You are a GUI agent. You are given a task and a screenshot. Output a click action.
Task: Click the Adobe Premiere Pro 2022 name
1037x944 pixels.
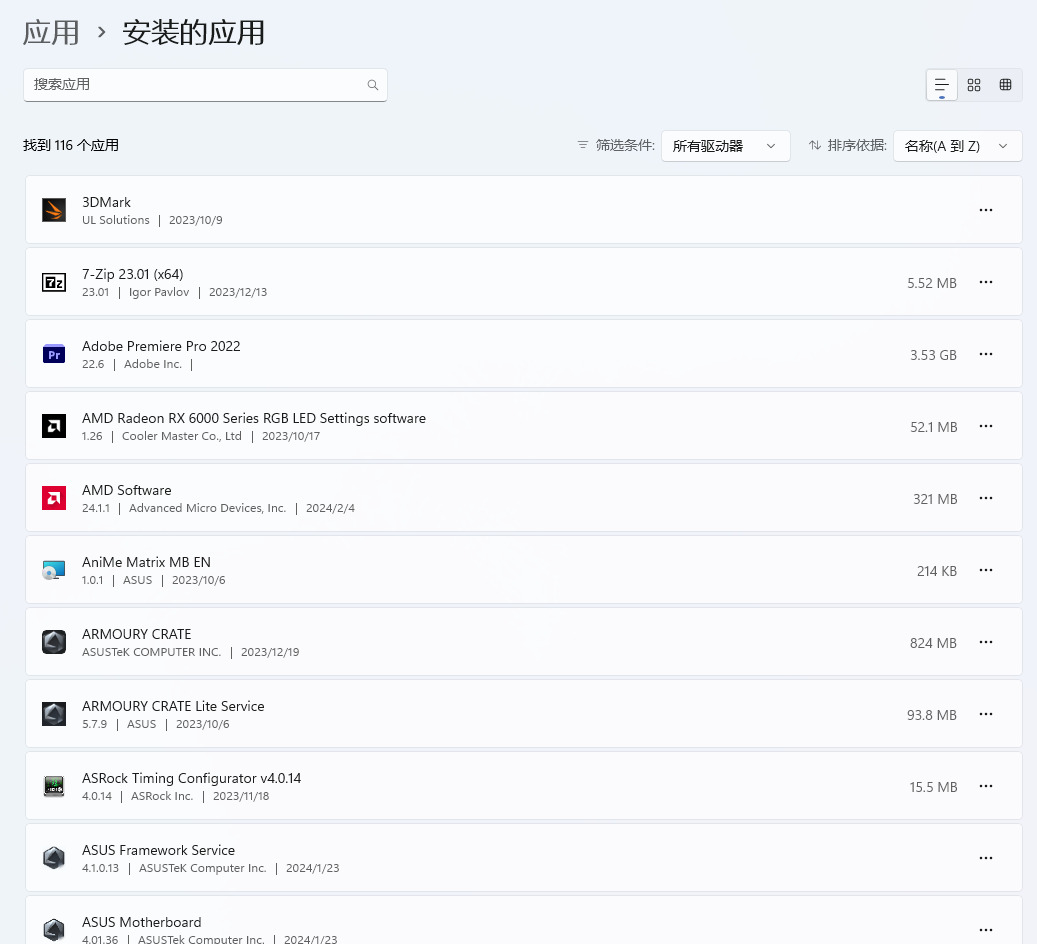[x=161, y=346]
